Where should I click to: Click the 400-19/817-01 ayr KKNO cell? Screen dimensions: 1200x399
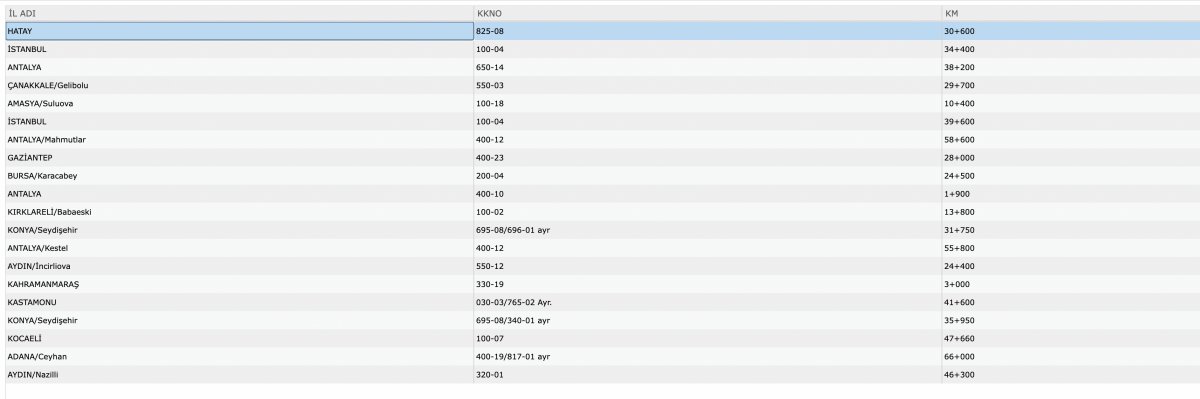tap(707, 356)
